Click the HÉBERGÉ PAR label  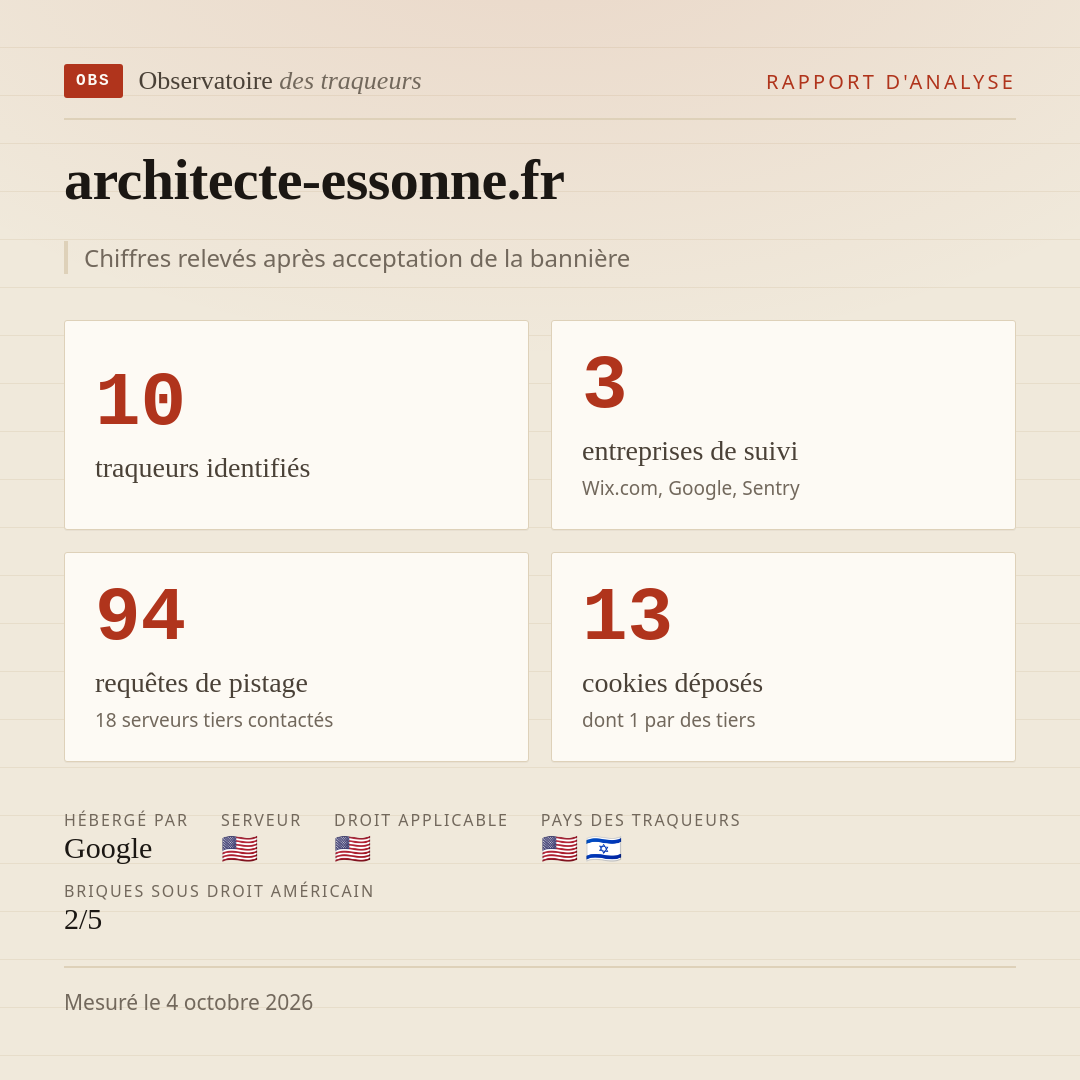tap(126, 820)
